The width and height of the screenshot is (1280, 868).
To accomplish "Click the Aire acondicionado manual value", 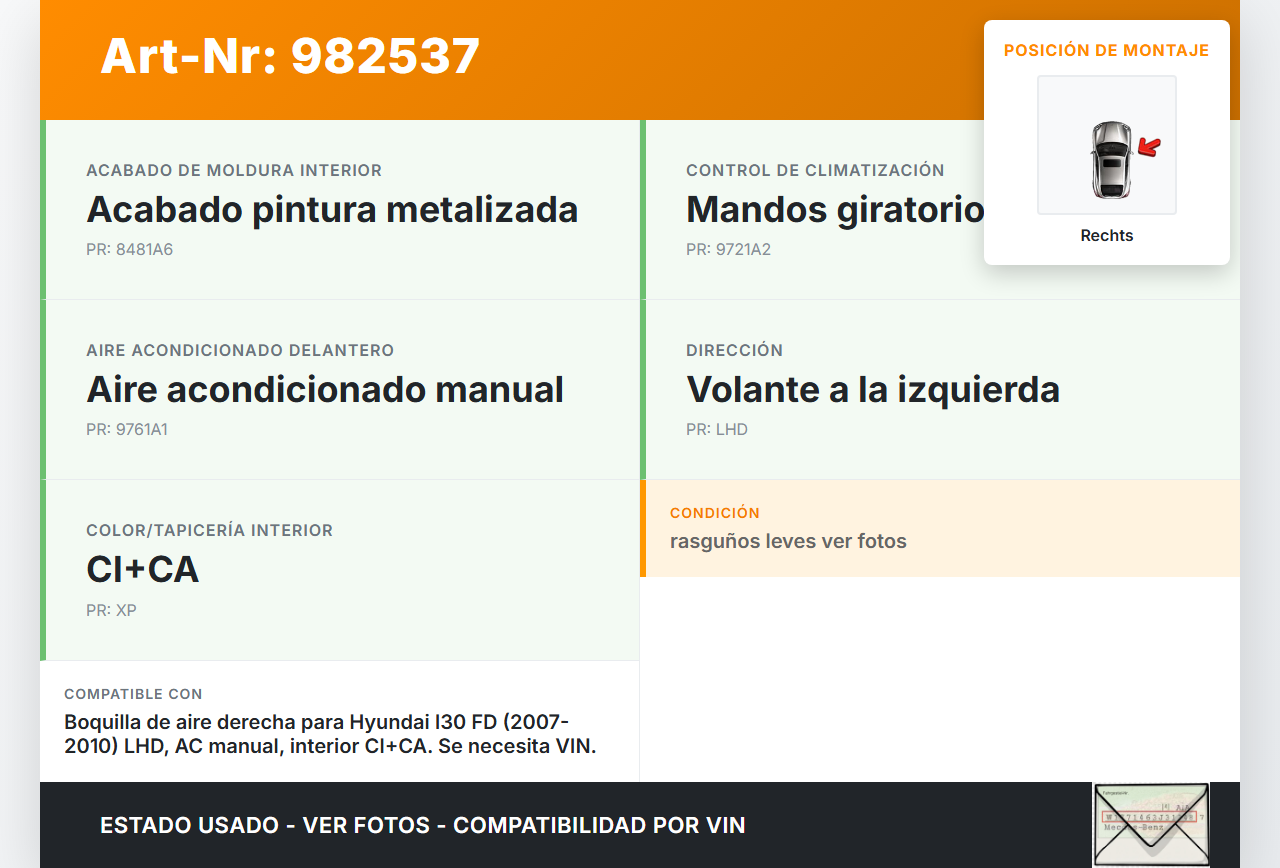I will pyautogui.click(x=325, y=390).
